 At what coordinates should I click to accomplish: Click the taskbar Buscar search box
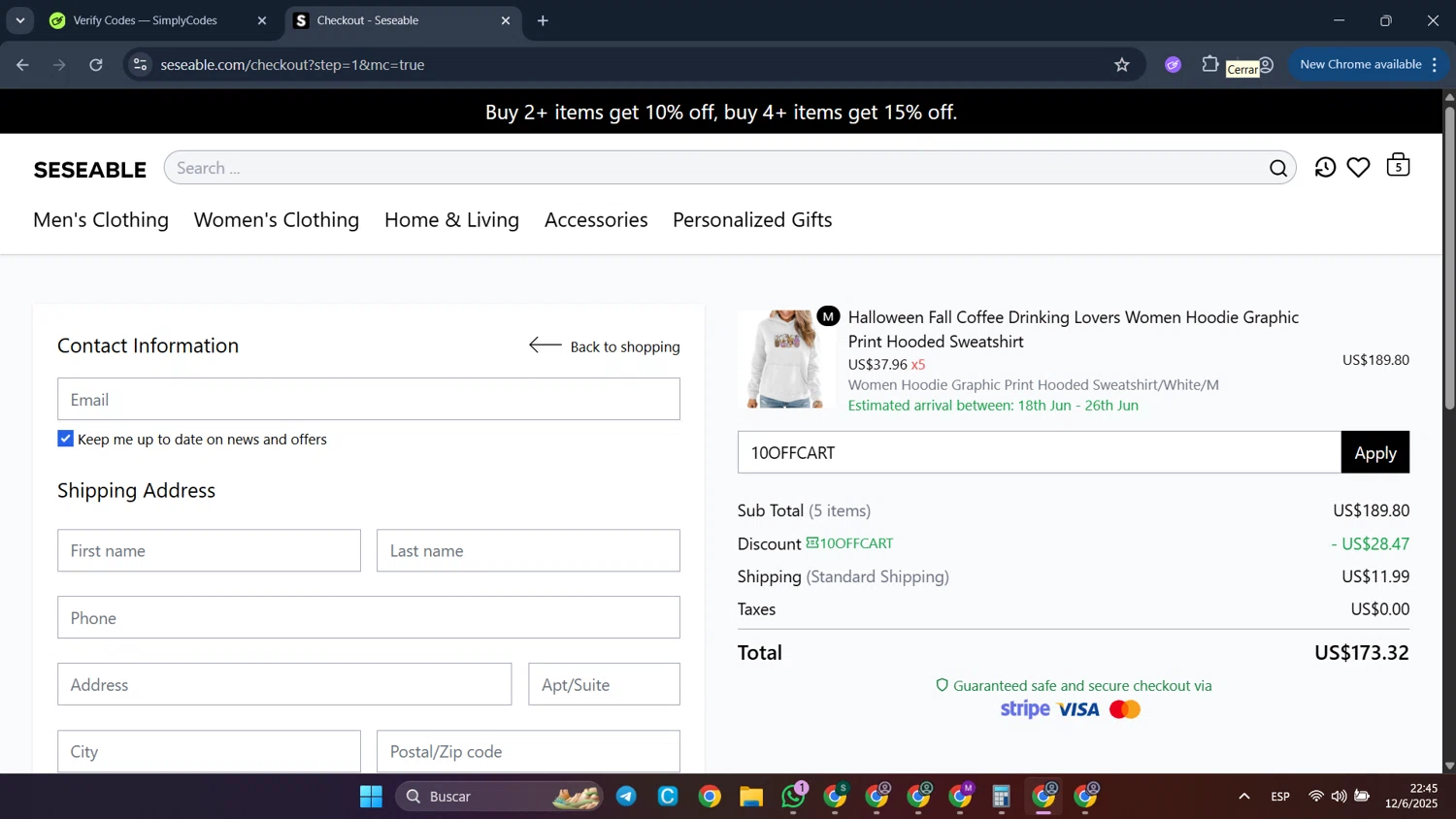click(x=499, y=797)
